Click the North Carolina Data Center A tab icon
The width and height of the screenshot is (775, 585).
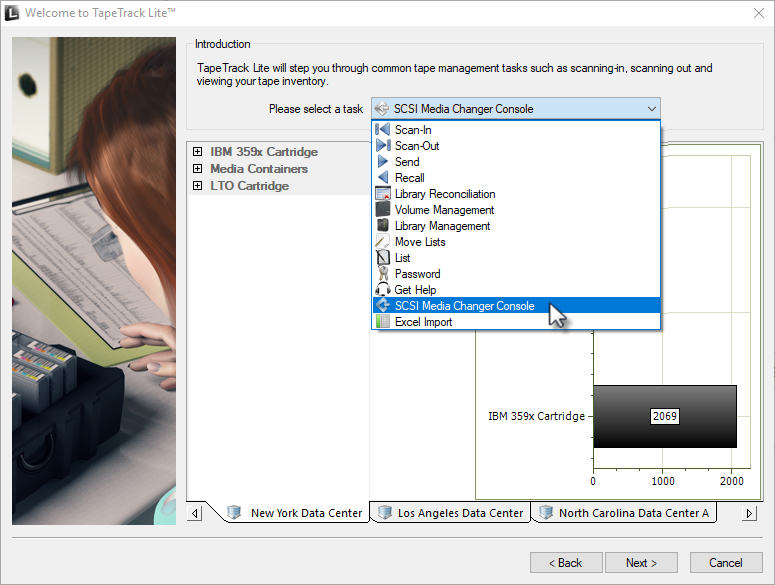click(546, 512)
